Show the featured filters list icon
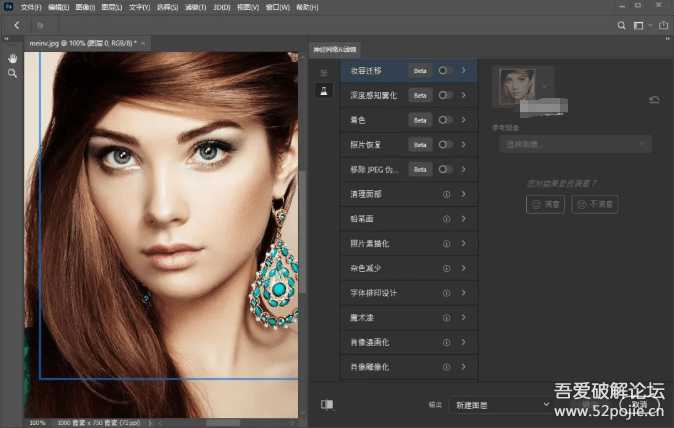The height and width of the screenshot is (428, 674). click(324, 72)
